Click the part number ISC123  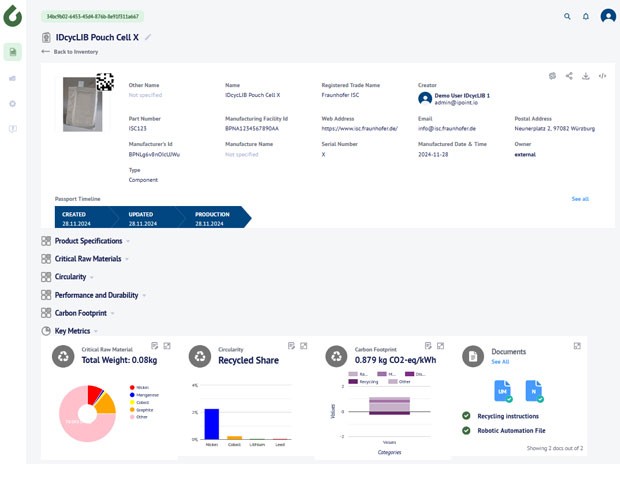(138, 128)
